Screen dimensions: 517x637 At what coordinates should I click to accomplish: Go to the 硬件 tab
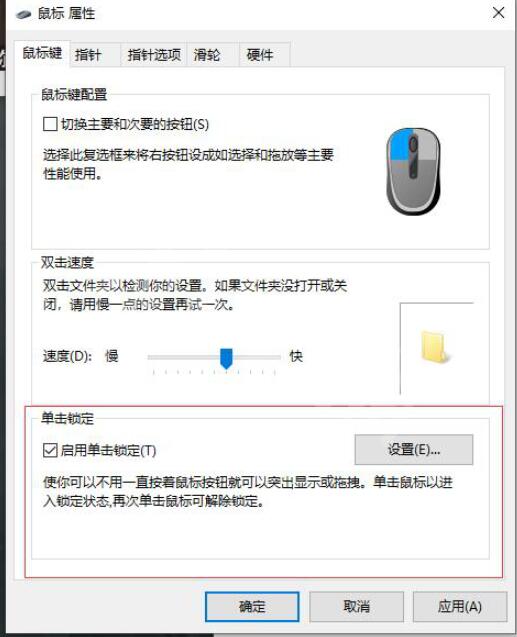pyautogui.click(x=260, y=54)
